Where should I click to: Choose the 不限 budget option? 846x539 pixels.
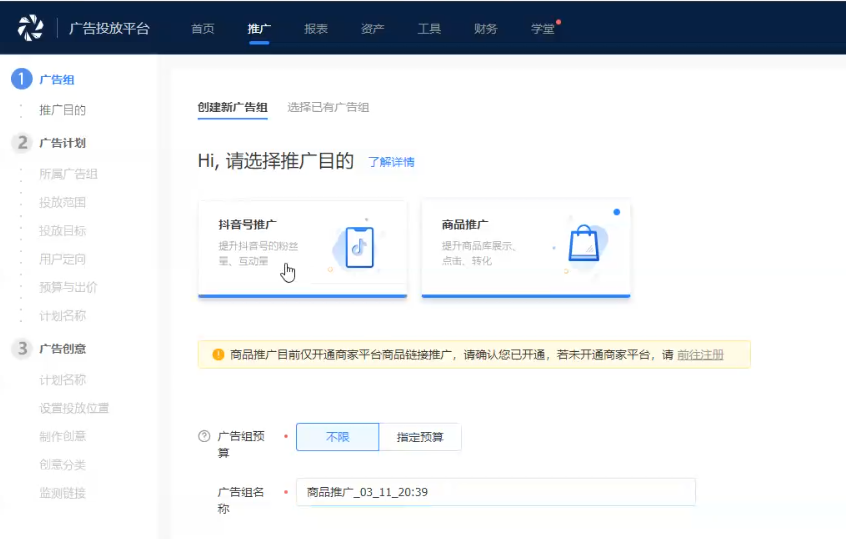(338, 437)
